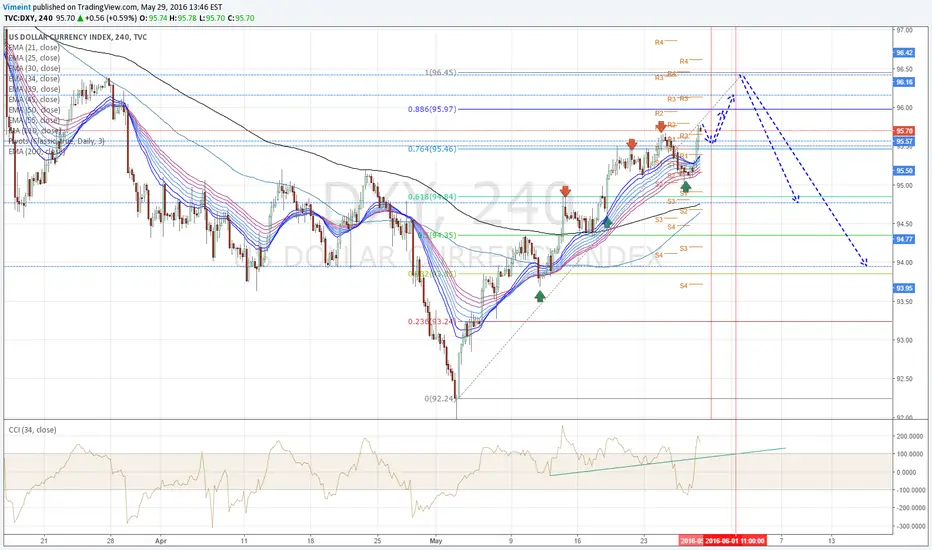Select the EMA (50, close) legend entry
Screen dimensions: 932x550
click(33, 110)
